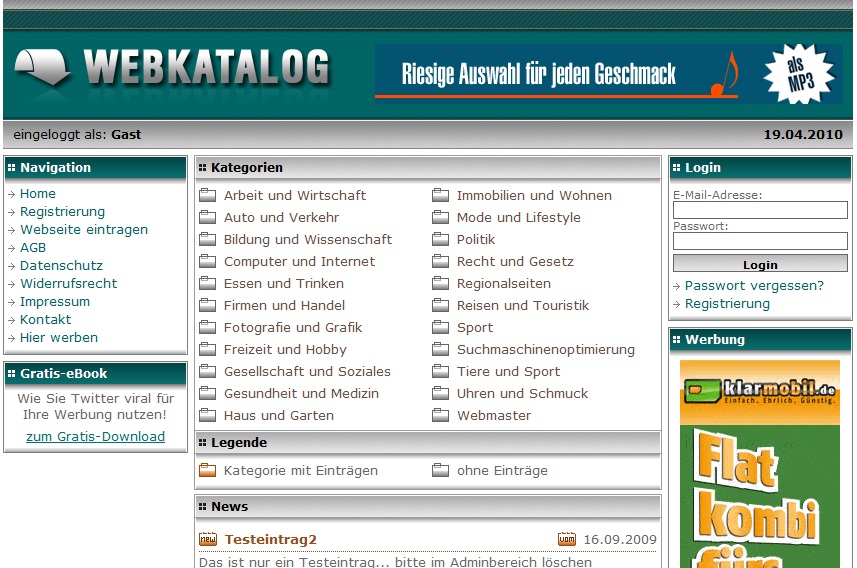This screenshot has width=857, height=568.
Task: Click the MP3 music banner advertisement
Action: 609,73
